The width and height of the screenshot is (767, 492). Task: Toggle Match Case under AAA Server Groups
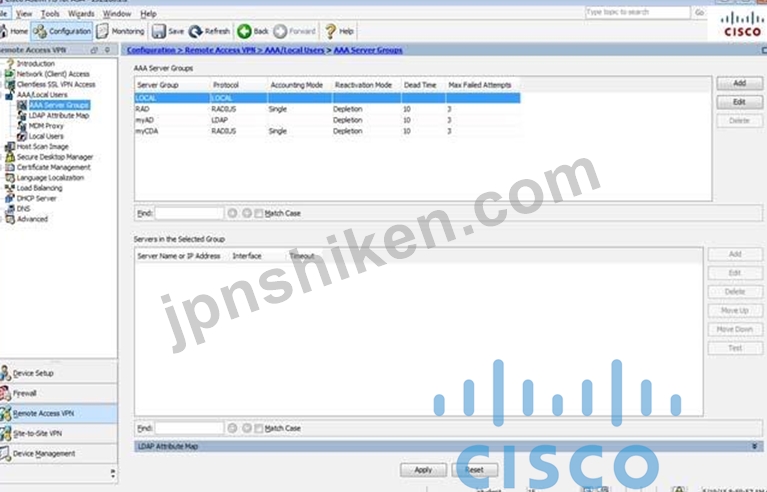click(x=259, y=213)
